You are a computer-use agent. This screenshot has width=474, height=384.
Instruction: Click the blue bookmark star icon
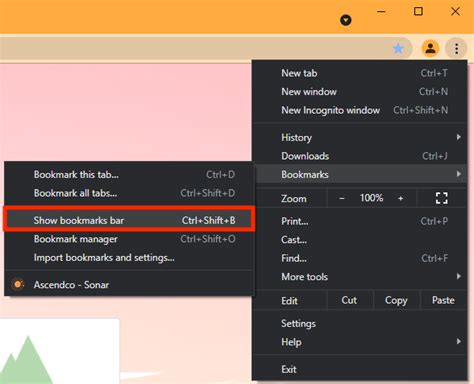(398, 49)
